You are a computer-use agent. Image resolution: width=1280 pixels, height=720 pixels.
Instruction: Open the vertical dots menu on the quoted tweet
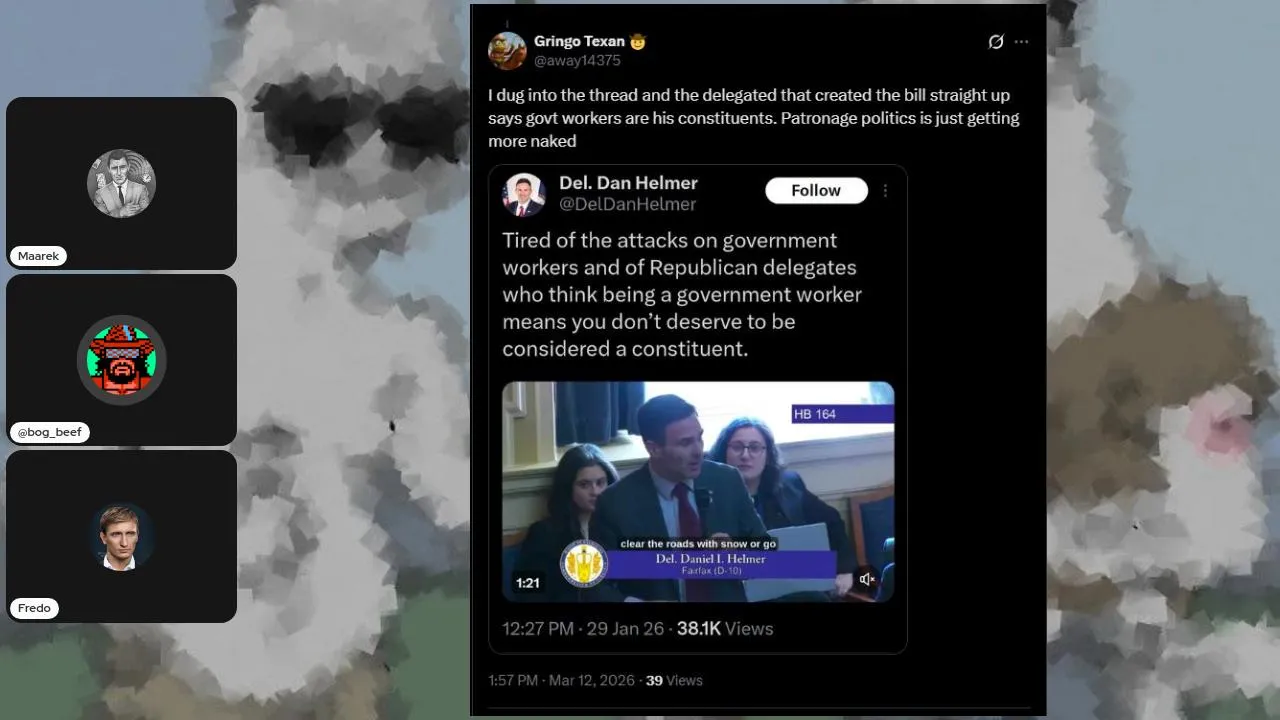[885, 191]
